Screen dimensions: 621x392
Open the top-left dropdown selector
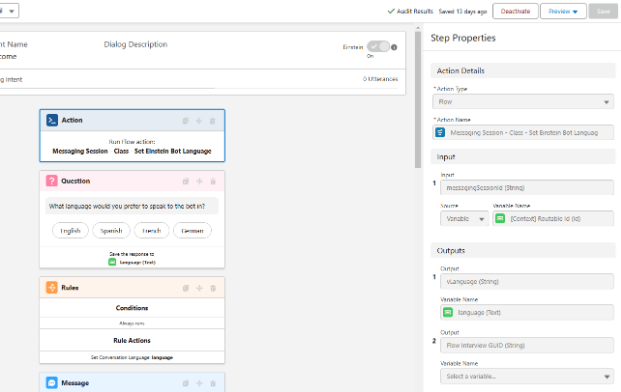coord(9,11)
